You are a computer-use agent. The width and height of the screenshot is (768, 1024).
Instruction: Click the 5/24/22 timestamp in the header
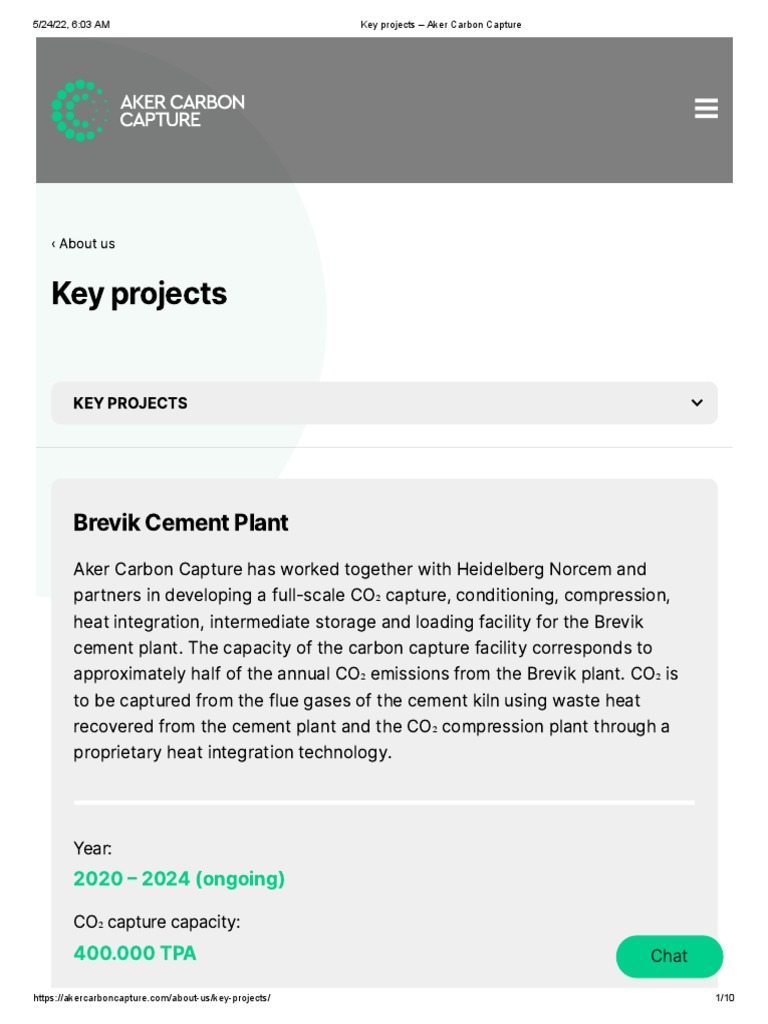(71, 24)
